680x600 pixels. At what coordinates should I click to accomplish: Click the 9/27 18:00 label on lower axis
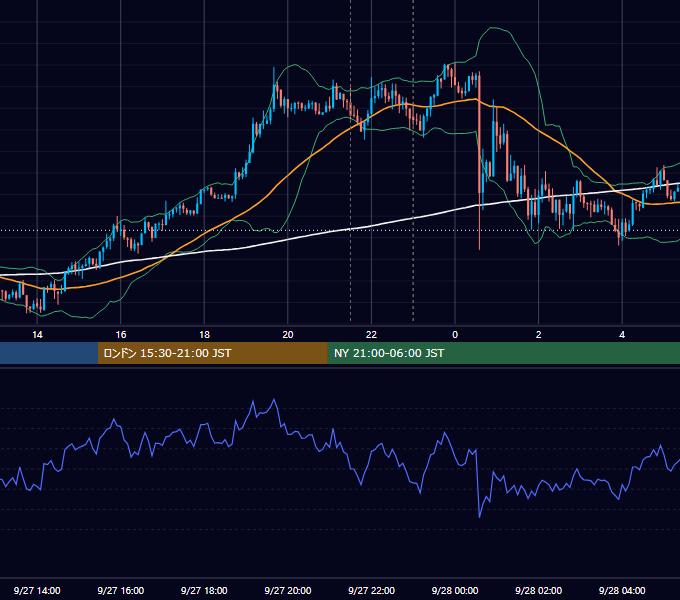[x=204, y=590]
